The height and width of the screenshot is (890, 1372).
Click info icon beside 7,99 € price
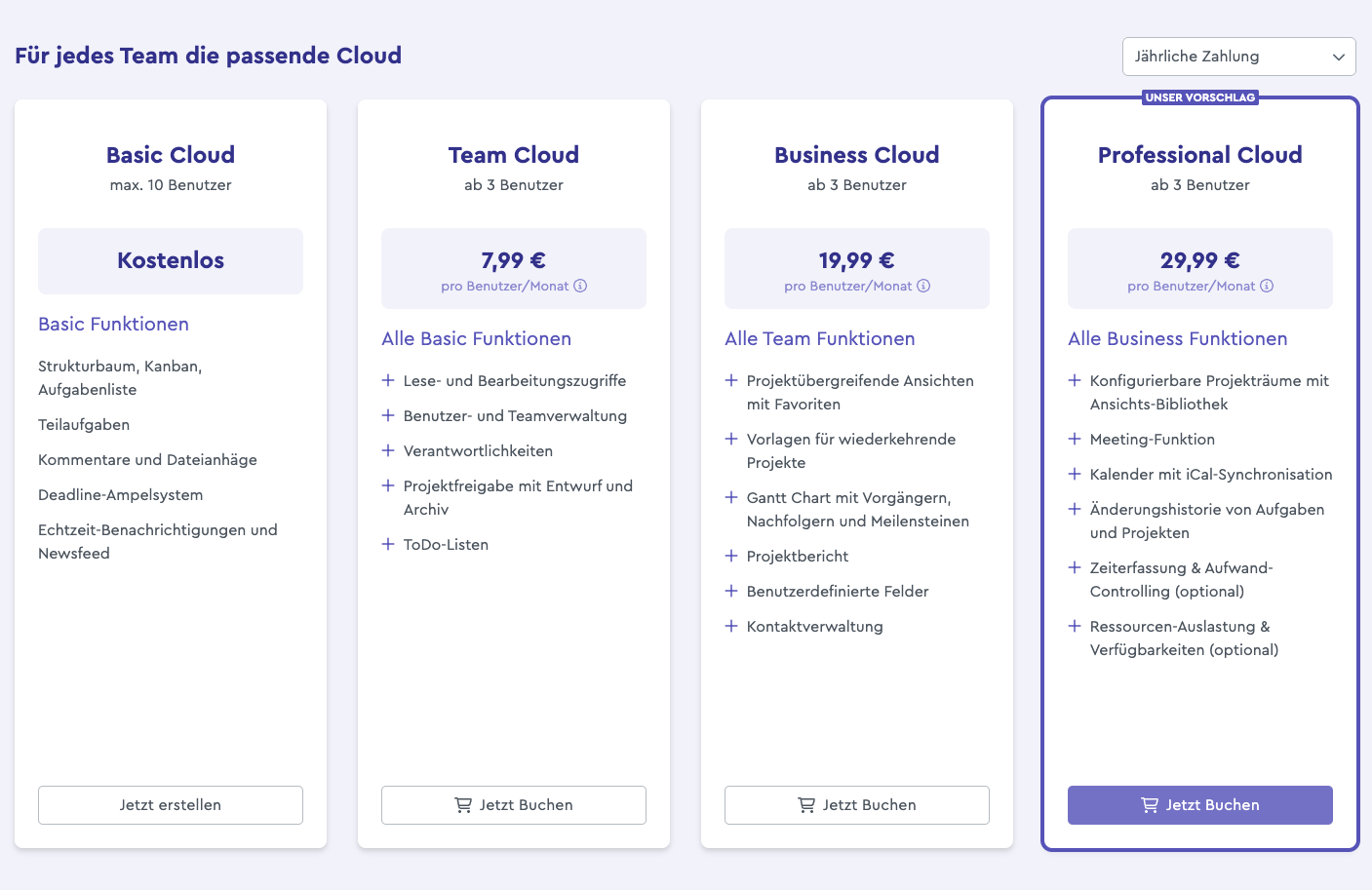(x=580, y=286)
